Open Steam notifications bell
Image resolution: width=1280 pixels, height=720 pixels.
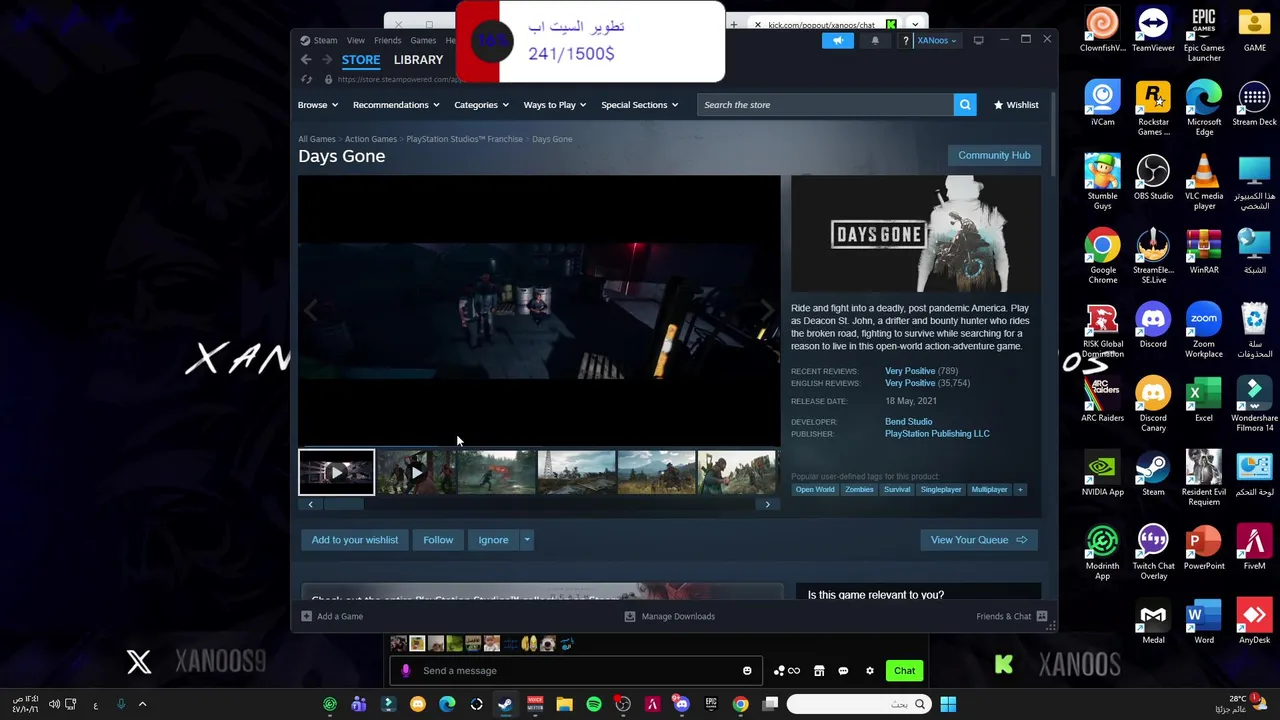(875, 40)
